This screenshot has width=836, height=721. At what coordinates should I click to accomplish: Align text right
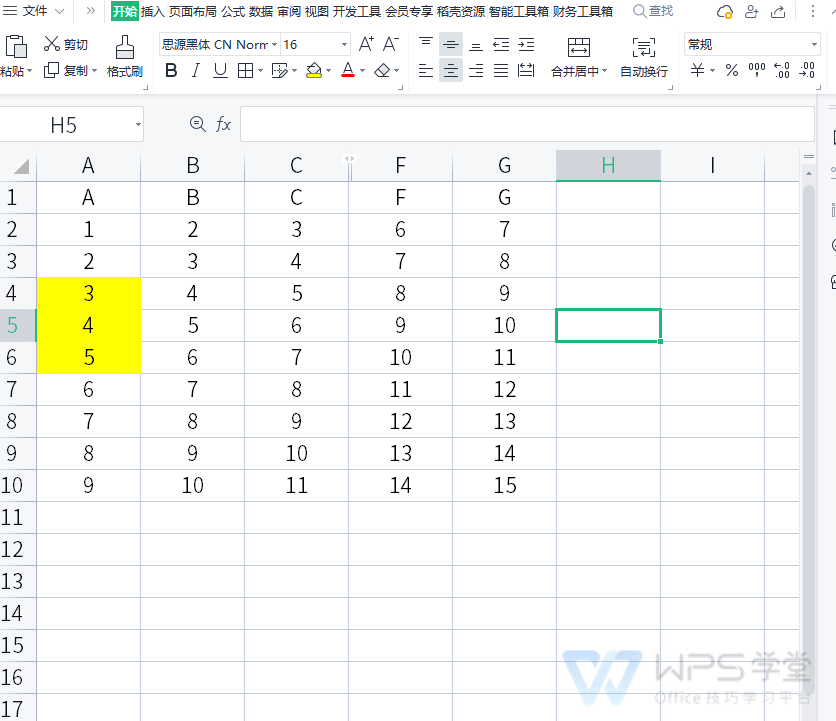coord(476,70)
